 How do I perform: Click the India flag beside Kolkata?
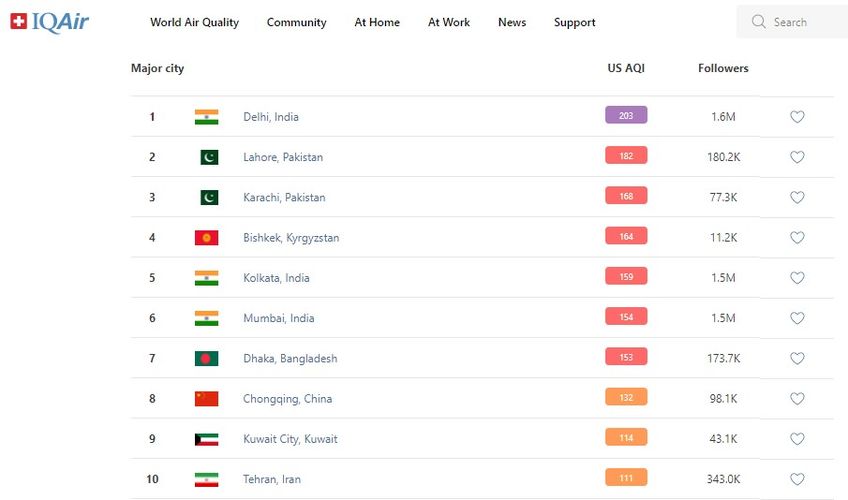click(206, 278)
